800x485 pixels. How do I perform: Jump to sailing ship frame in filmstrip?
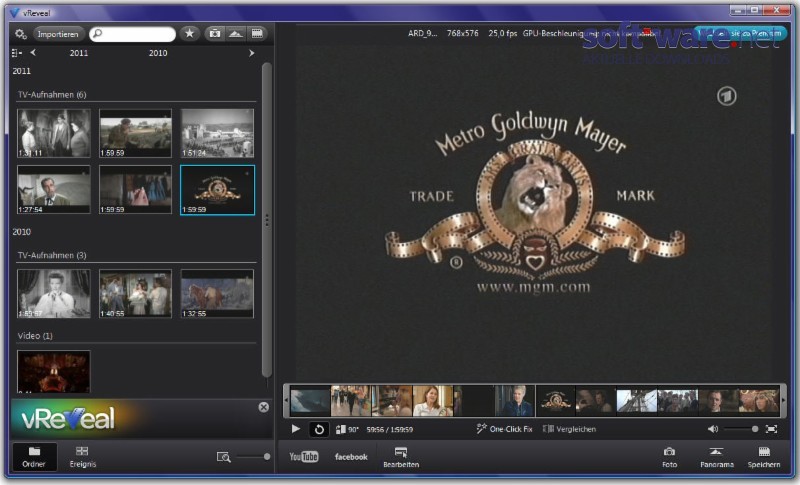tap(637, 401)
